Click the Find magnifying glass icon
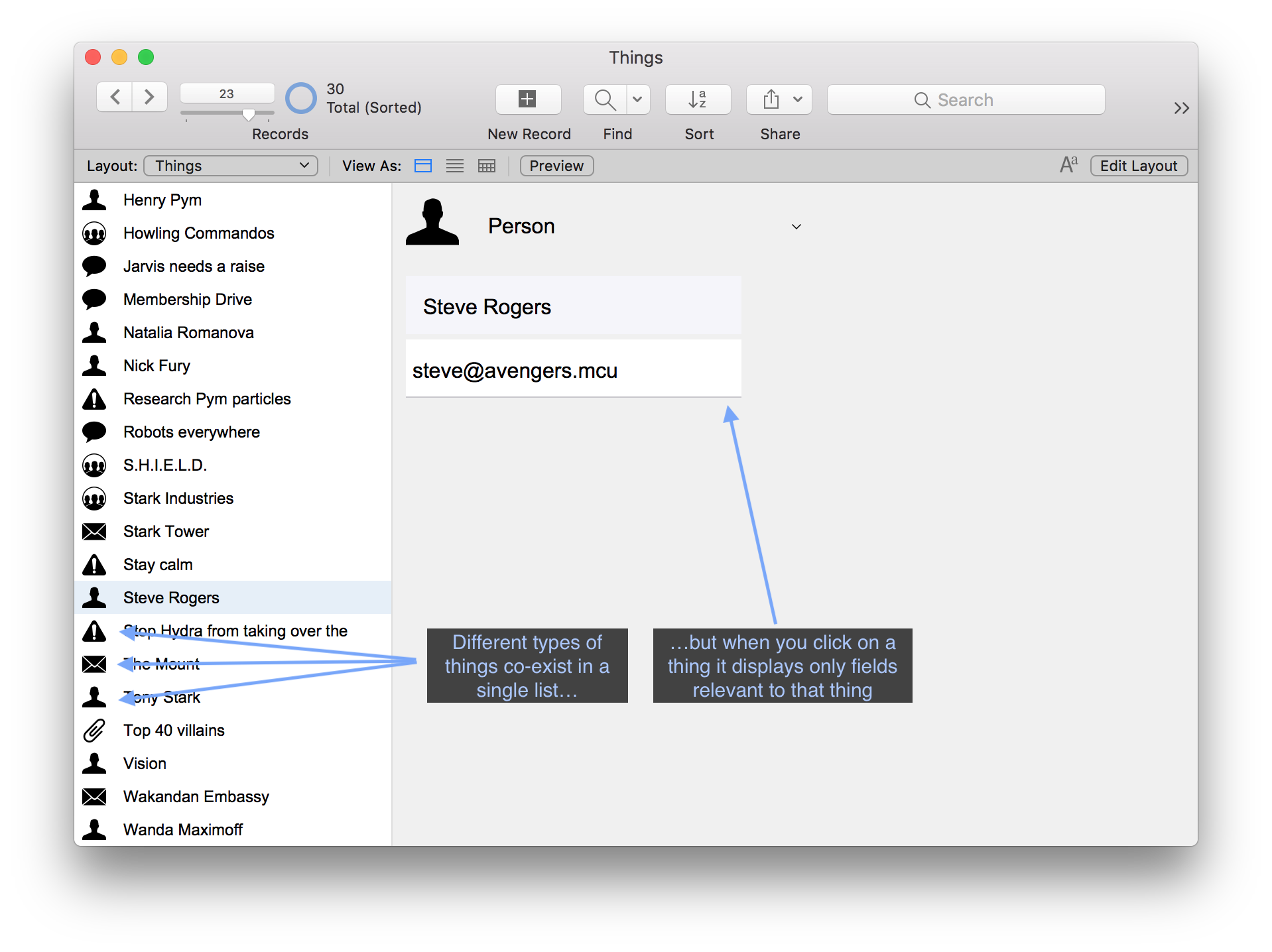The image size is (1272, 952). click(x=605, y=99)
